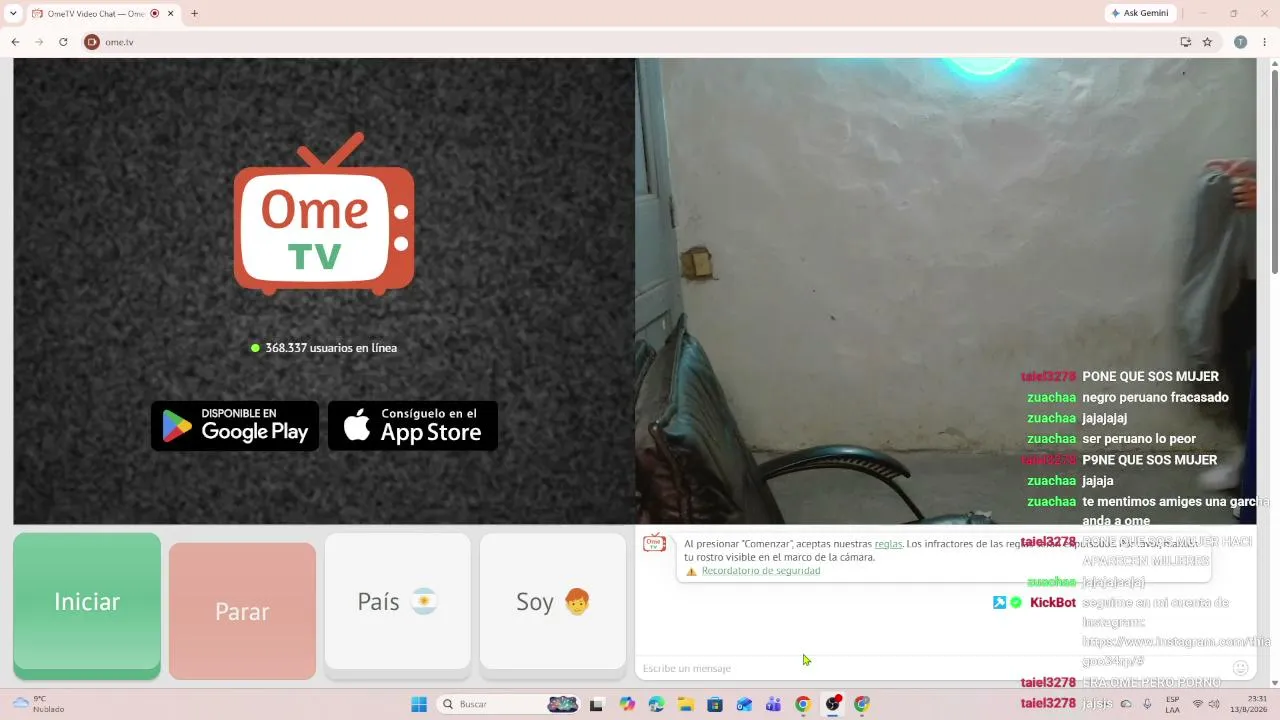Click the microphone tray icon
The image size is (1280, 720).
click(x=1147, y=704)
